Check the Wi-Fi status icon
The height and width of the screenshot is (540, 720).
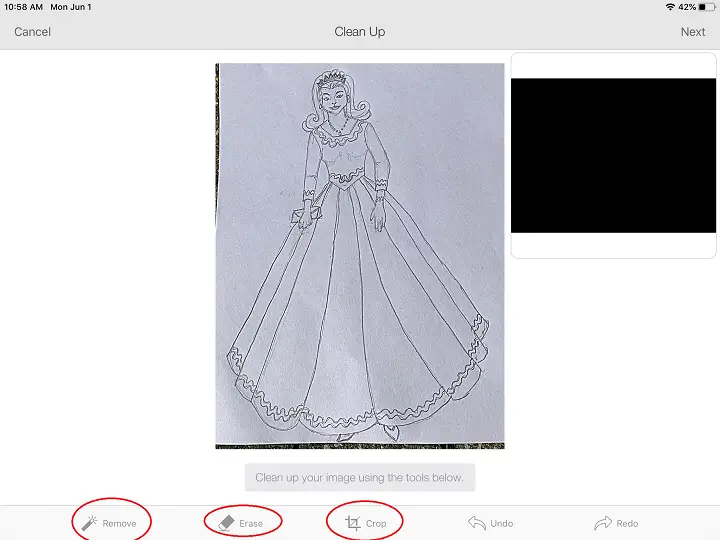pos(670,7)
